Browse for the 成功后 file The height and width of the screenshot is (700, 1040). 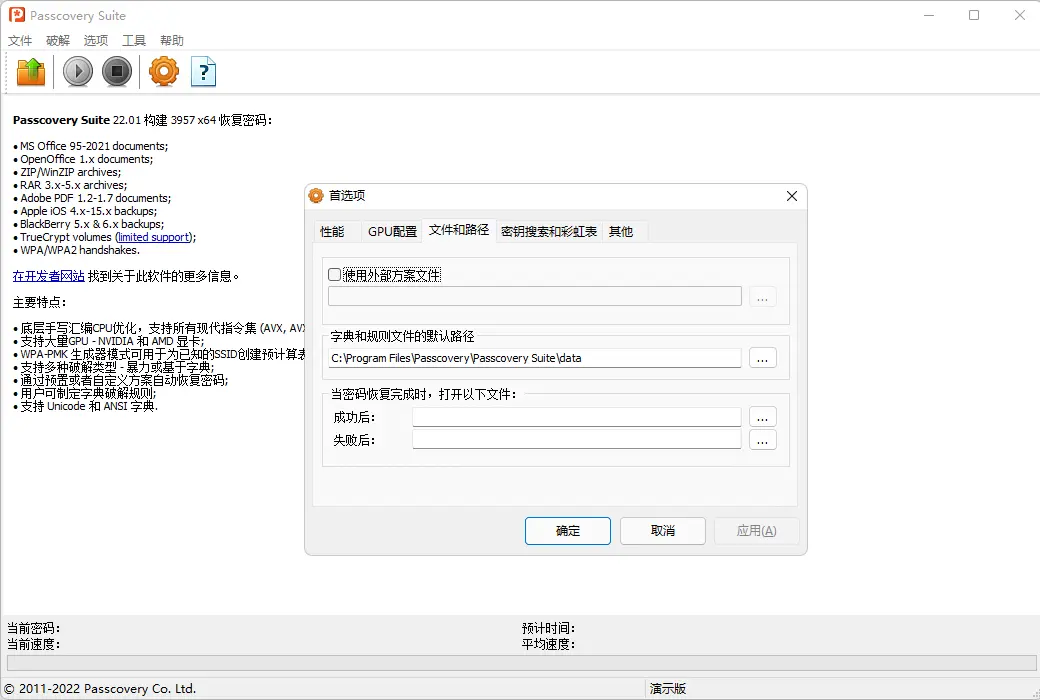(x=763, y=417)
